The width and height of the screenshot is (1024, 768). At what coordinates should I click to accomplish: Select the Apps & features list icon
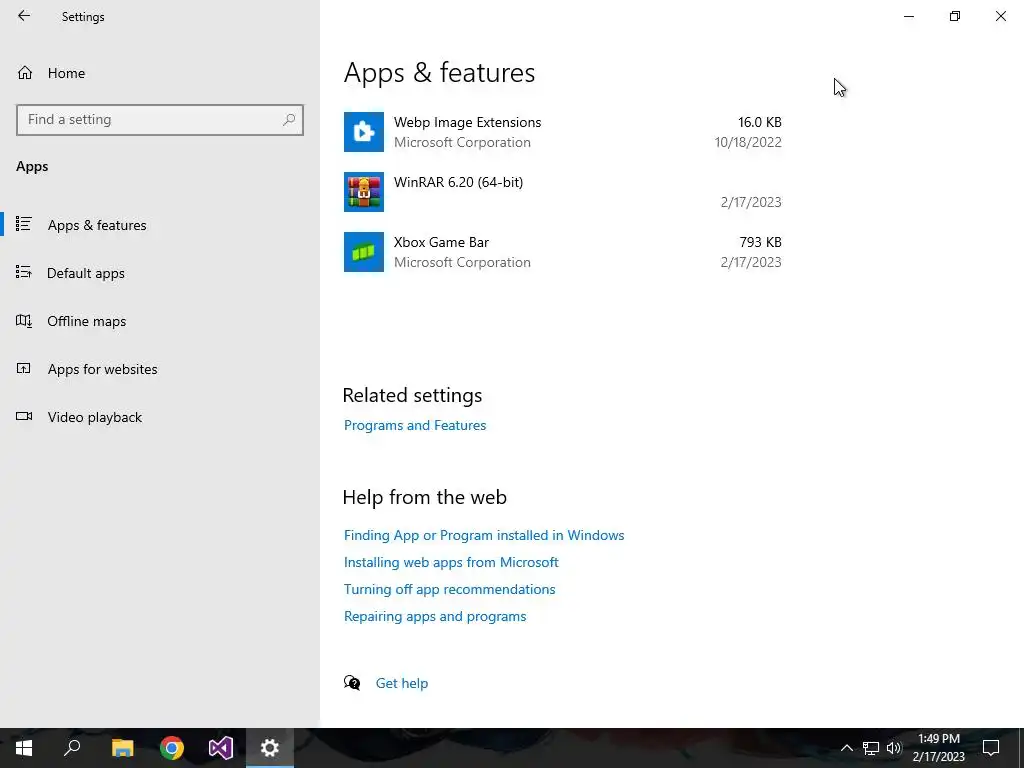pos(24,224)
